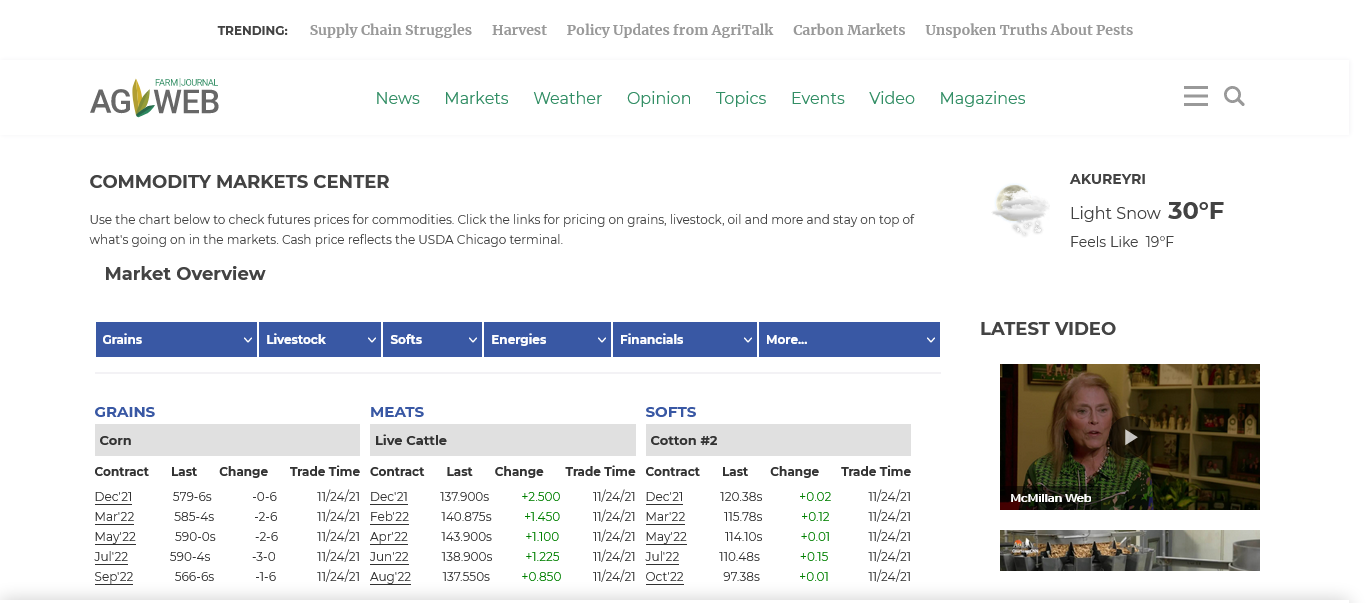Select Feb'22 Live Cattle contract
The height and width of the screenshot is (603, 1366).
click(389, 517)
